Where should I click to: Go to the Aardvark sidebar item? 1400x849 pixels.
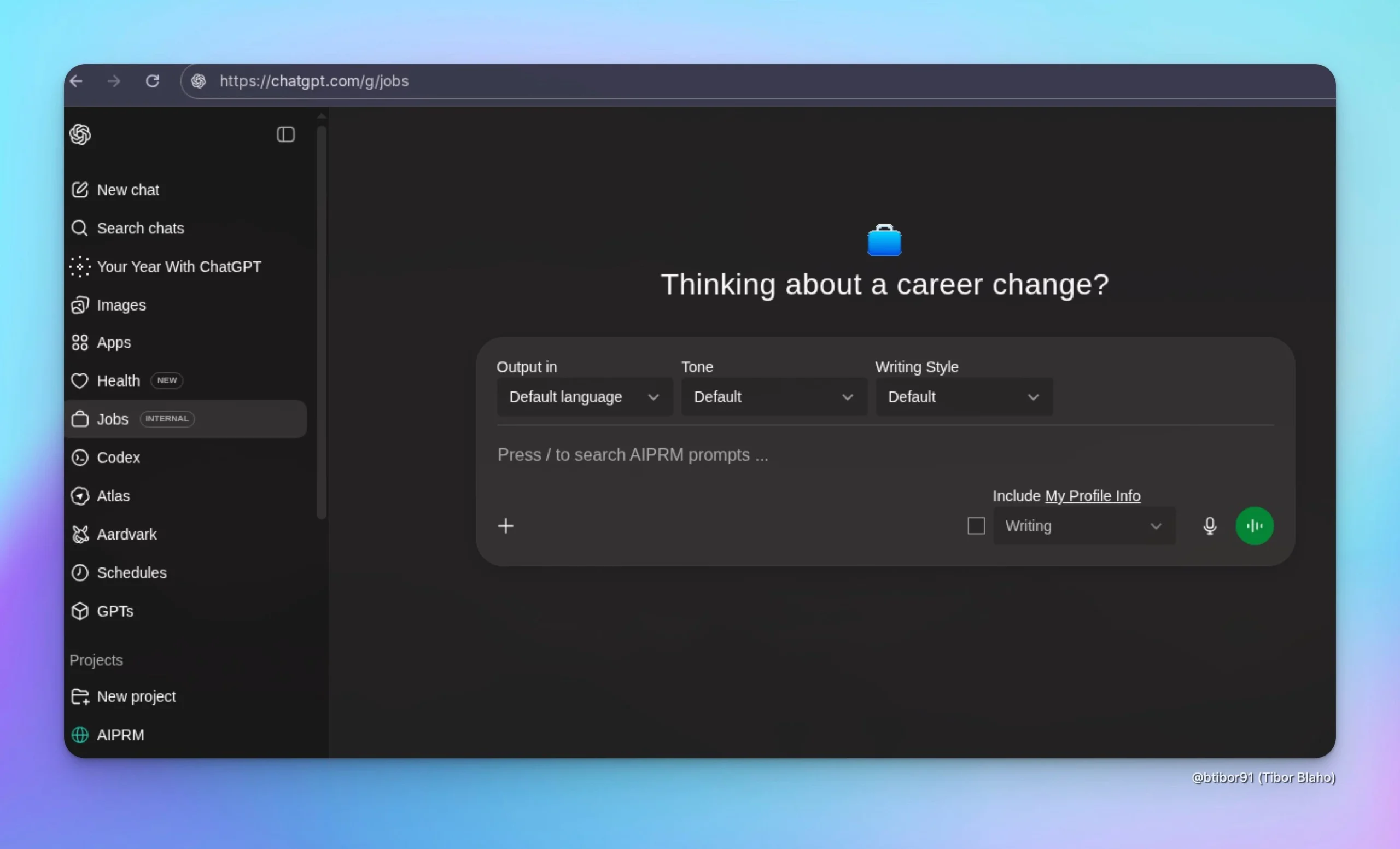coord(126,535)
